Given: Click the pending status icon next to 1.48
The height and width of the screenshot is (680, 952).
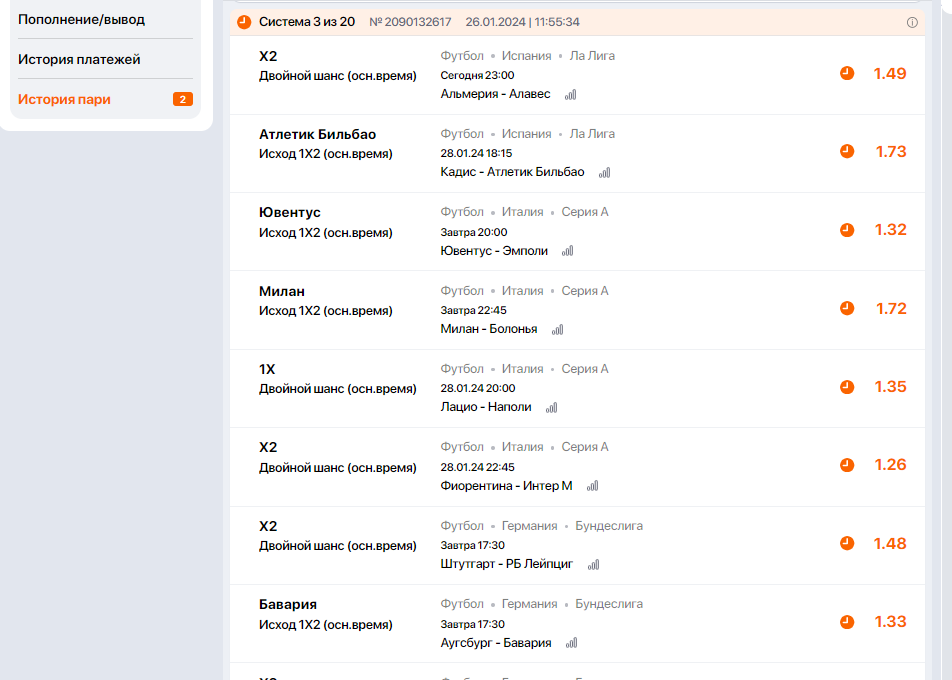Looking at the screenshot, I should click(x=847, y=543).
